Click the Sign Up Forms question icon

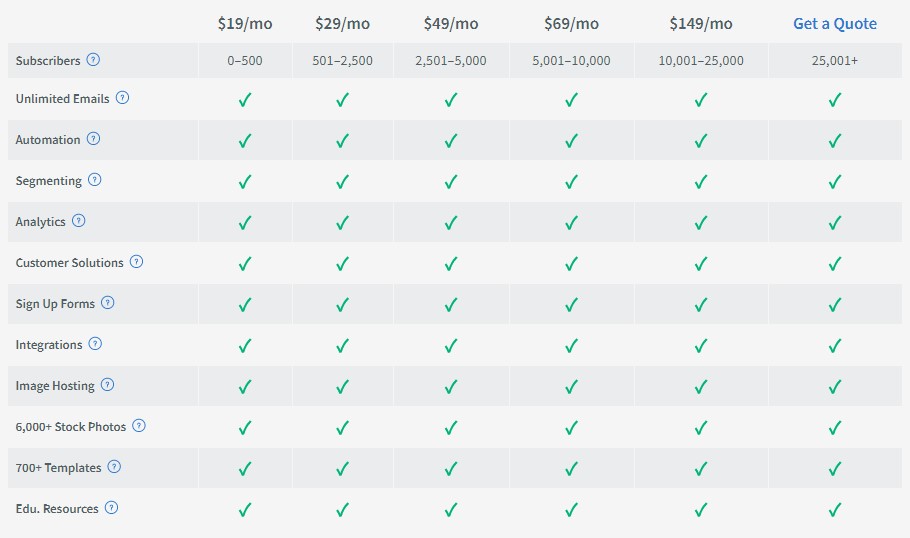point(107,303)
